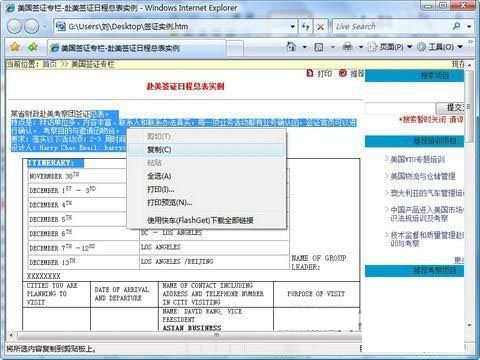The width and height of the screenshot is (480, 360).
Task: Choose the FlashGet download all links entry
Action: 206,220
